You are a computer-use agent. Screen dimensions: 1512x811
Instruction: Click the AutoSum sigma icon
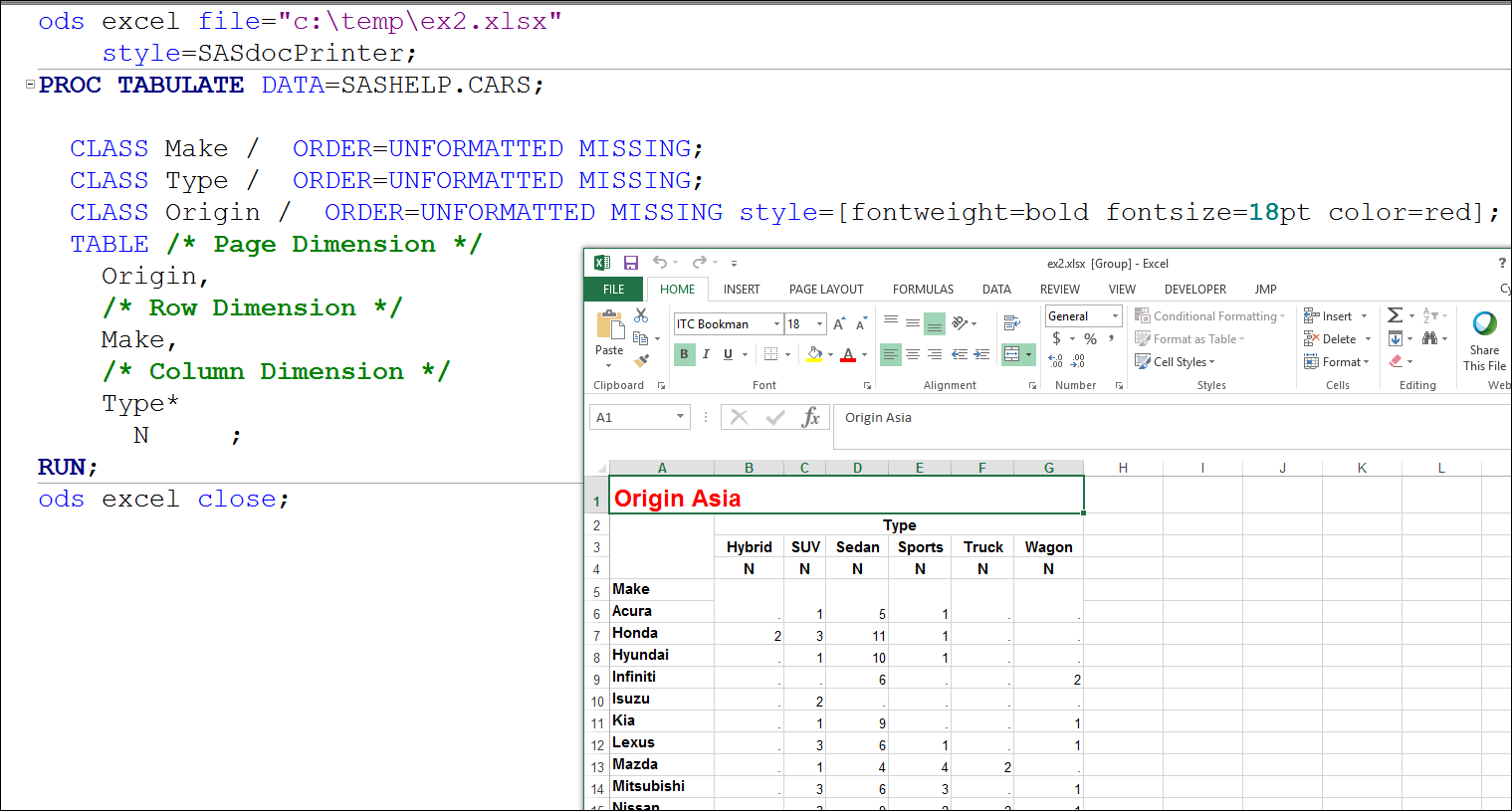click(x=1396, y=315)
